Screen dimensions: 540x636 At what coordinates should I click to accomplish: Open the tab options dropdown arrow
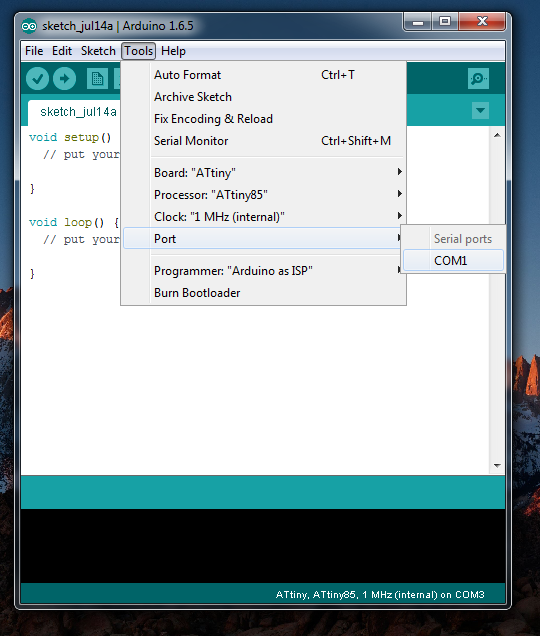[480, 110]
